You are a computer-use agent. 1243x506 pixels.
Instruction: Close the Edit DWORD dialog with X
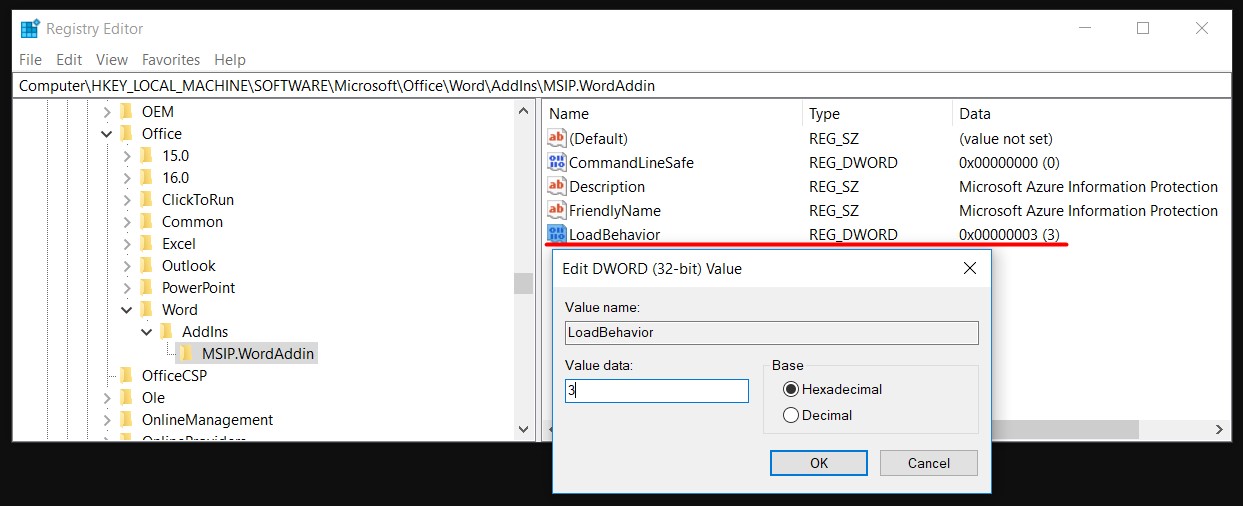point(969,268)
